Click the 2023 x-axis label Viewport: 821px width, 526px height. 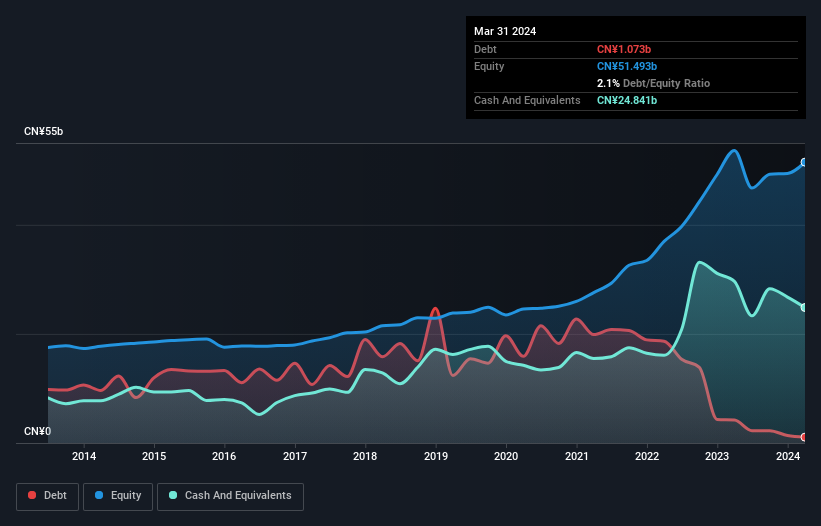click(x=717, y=456)
